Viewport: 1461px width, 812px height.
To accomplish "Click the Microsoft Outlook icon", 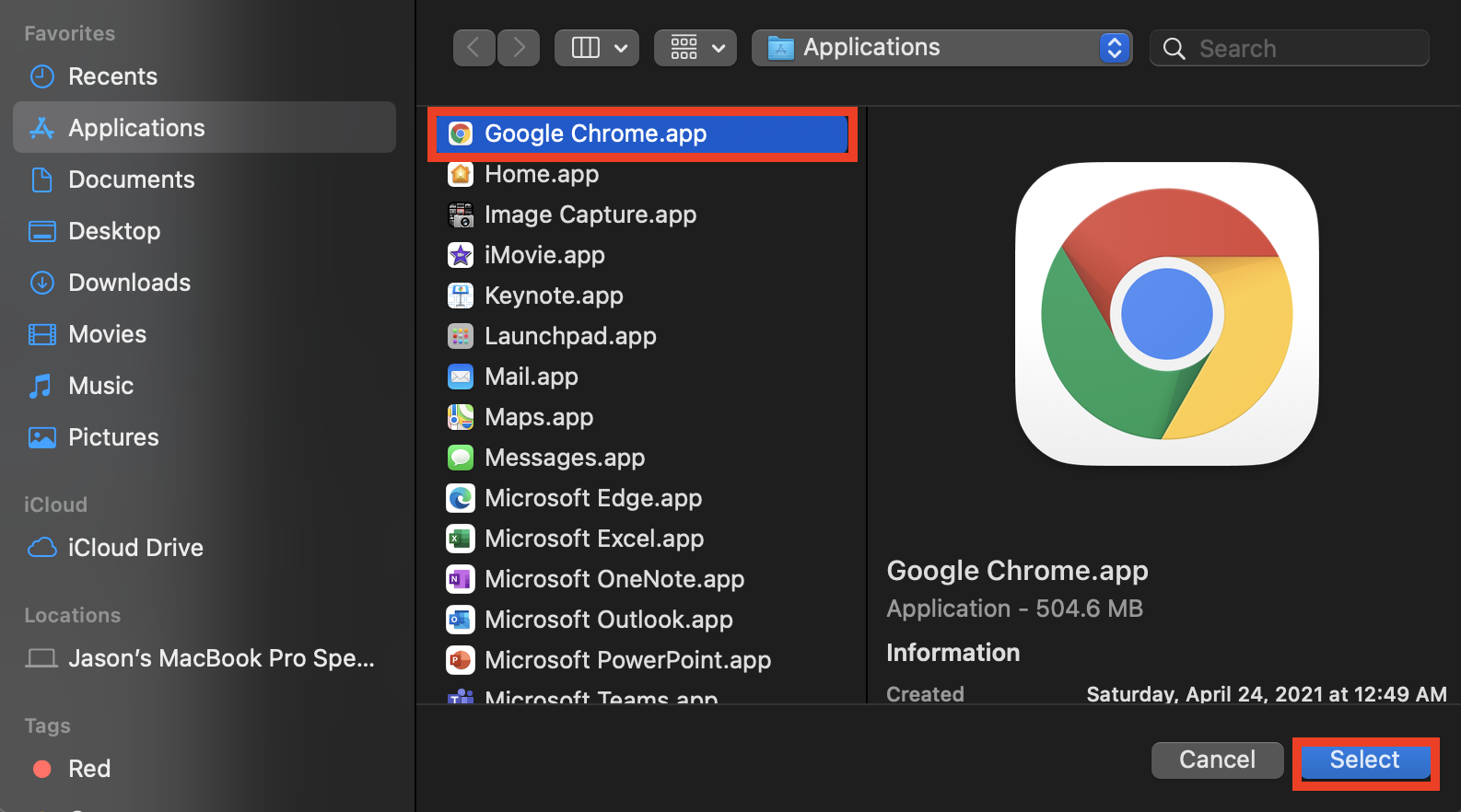I will point(461,620).
